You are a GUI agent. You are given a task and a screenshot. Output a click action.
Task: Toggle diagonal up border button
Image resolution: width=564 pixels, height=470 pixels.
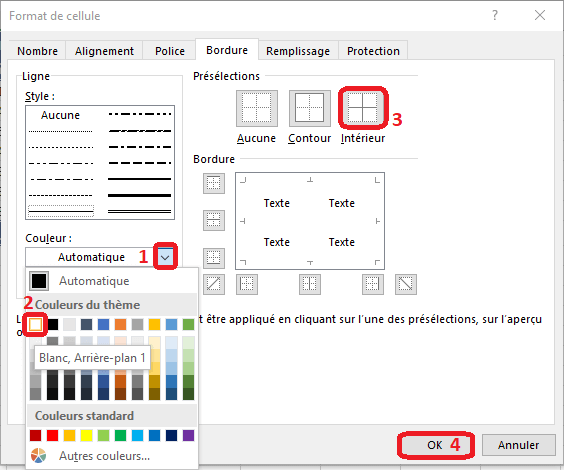[x=214, y=284]
